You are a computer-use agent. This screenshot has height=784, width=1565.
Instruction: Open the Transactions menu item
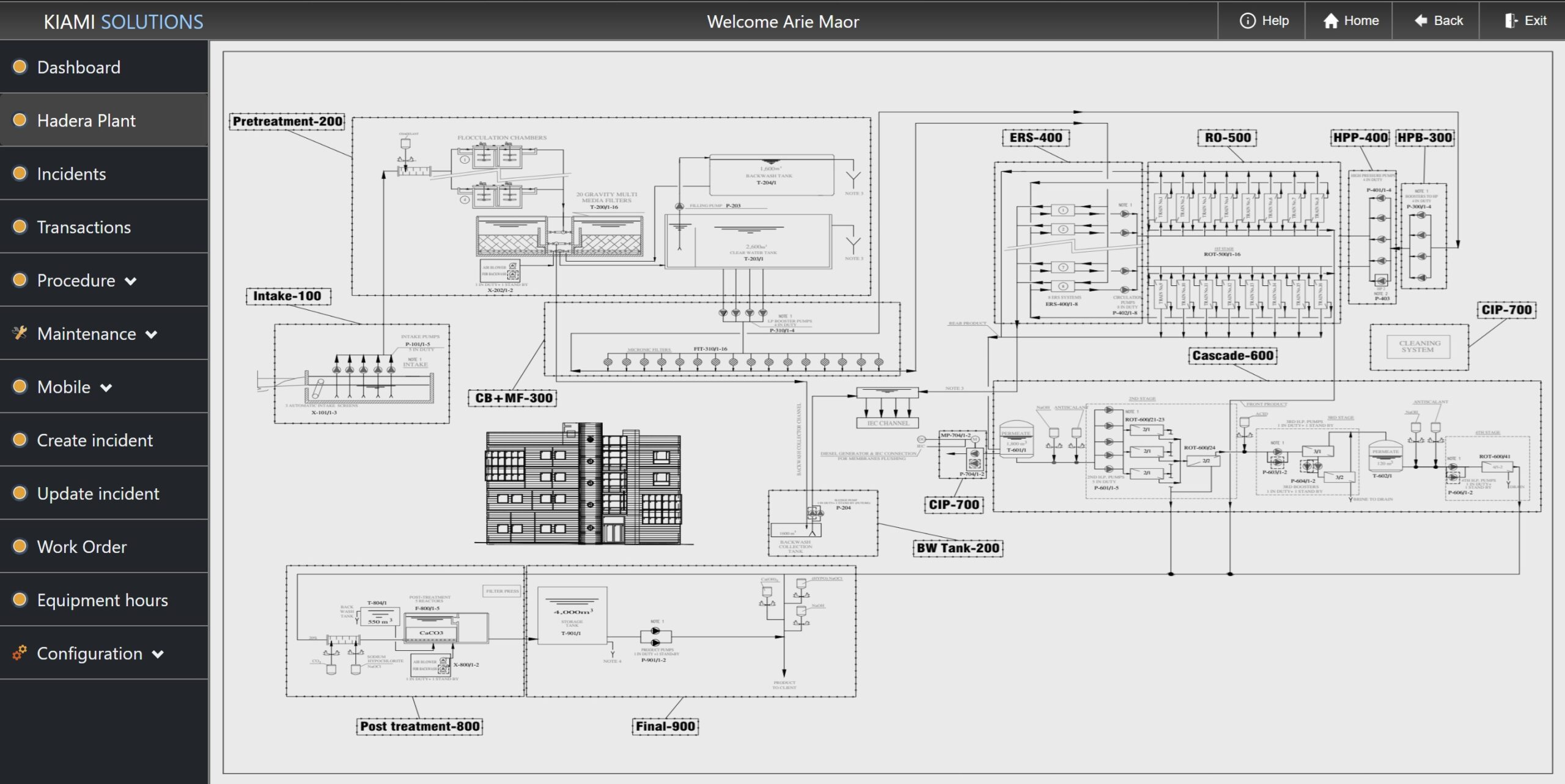(84, 227)
